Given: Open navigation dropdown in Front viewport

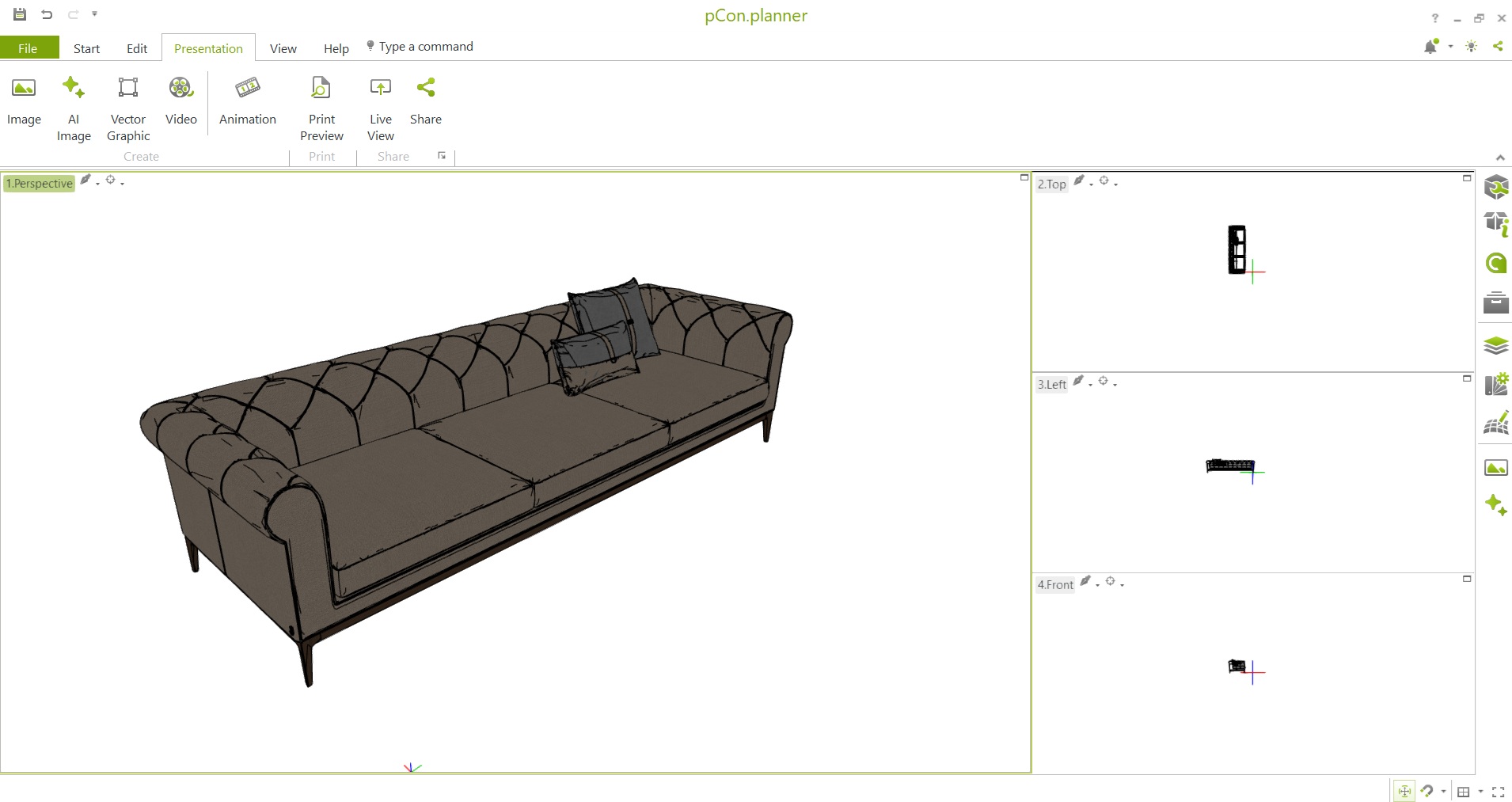Looking at the screenshot, I should pyautogui.click(x=1122, y=585).
